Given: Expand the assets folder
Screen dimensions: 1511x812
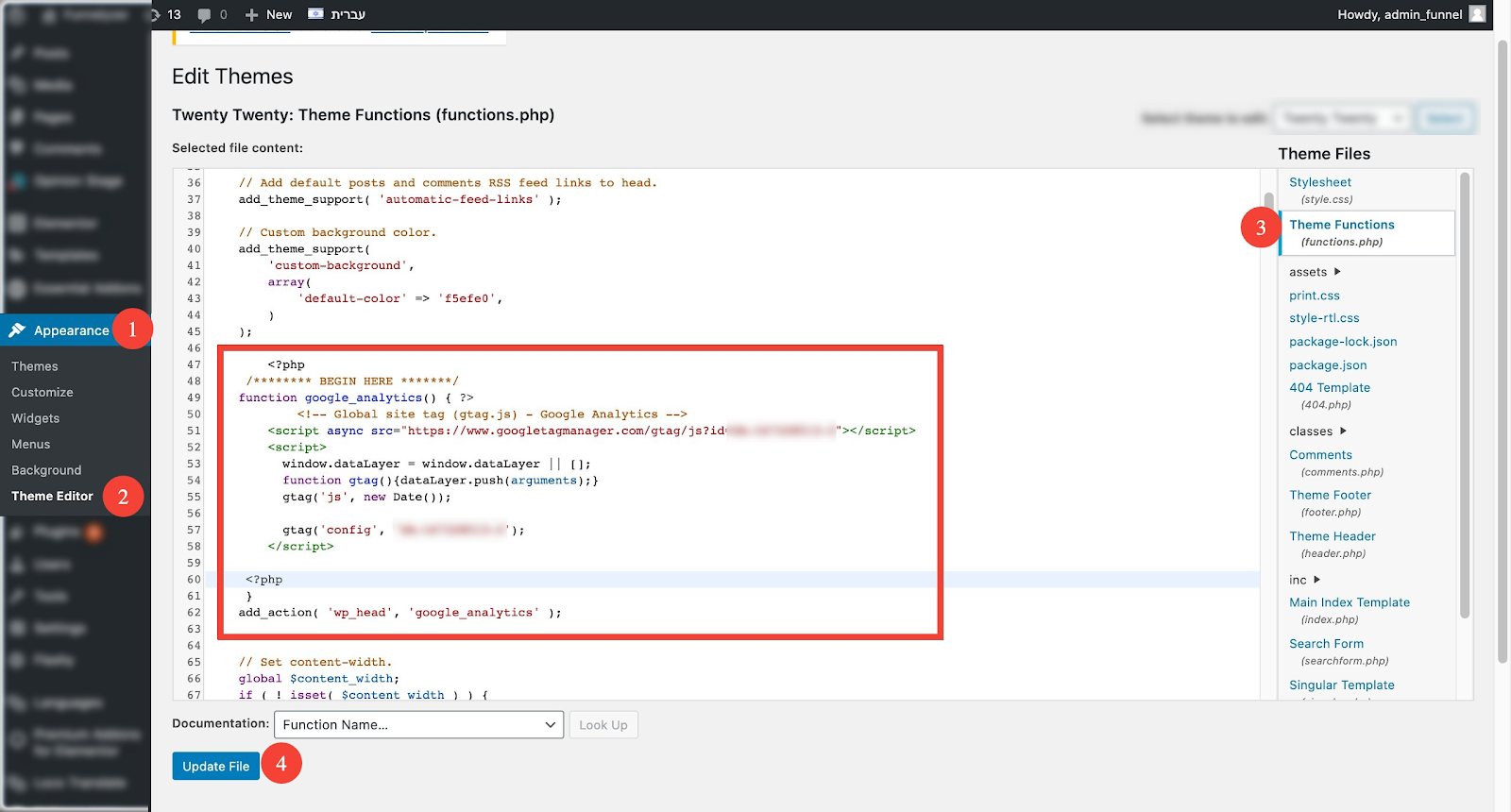Looking at the screenshot, I should (1316, 272).
